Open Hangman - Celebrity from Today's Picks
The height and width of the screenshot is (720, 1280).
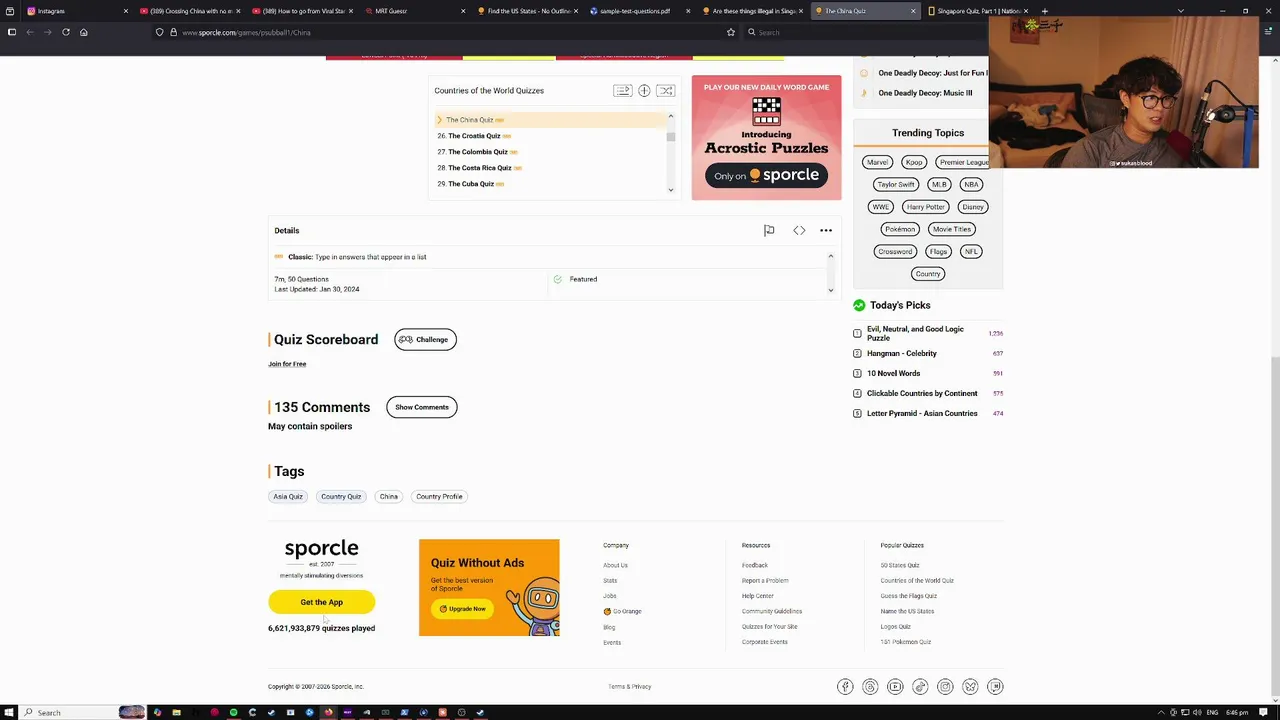pos(902,354)
